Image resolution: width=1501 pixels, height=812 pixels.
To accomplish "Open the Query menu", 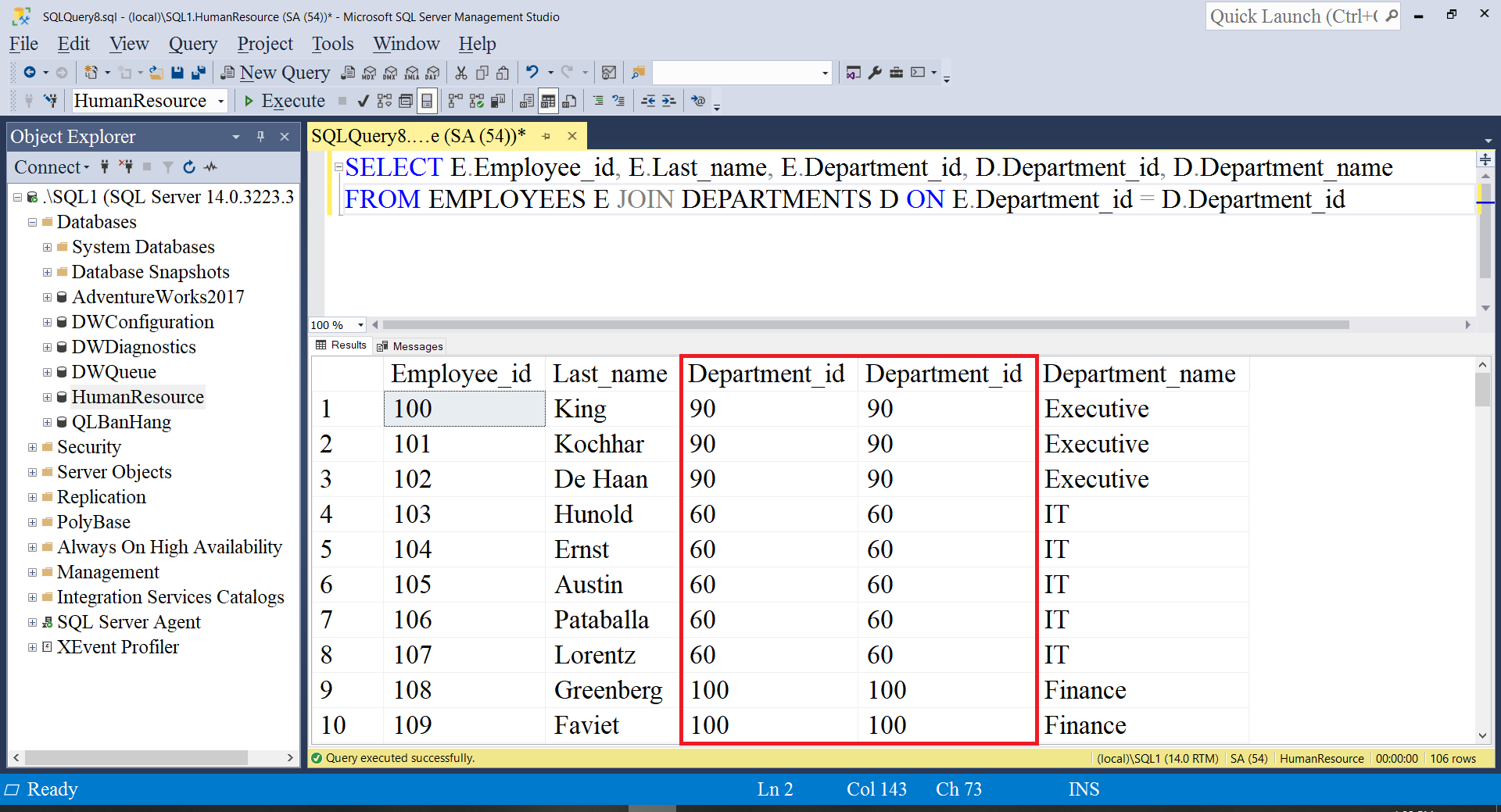I will (192, 44).
